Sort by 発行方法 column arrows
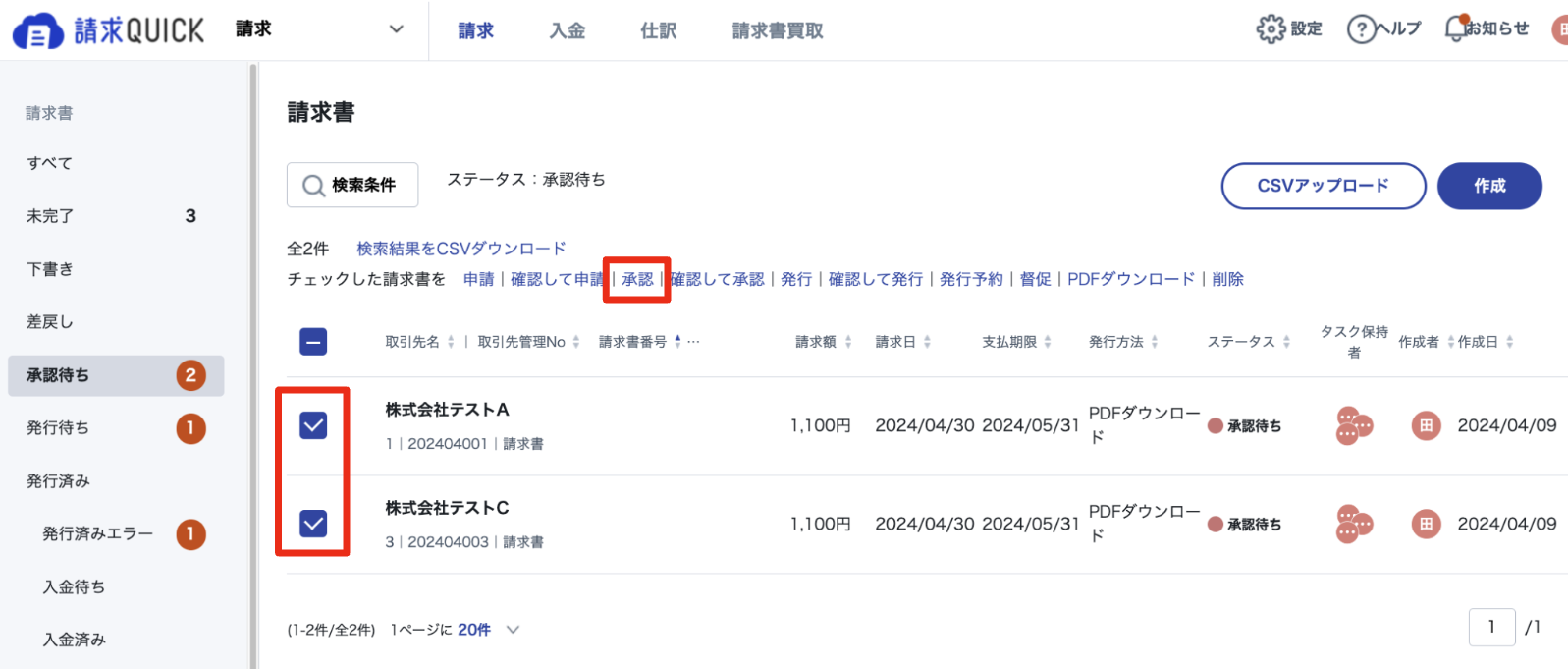1568x669 pixels. pos(1155,342)
